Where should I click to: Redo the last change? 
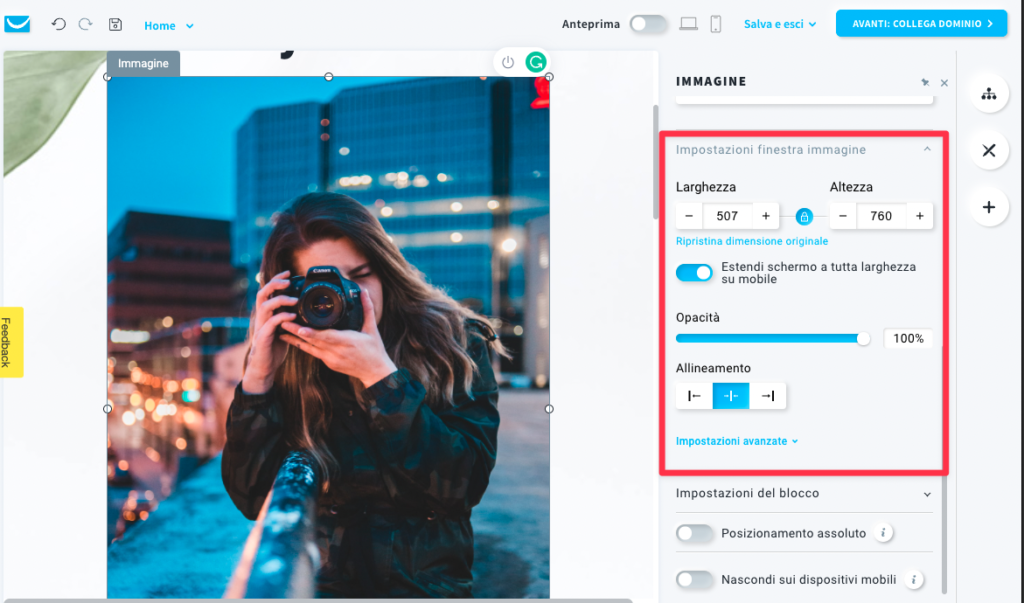tap(86, 24)
